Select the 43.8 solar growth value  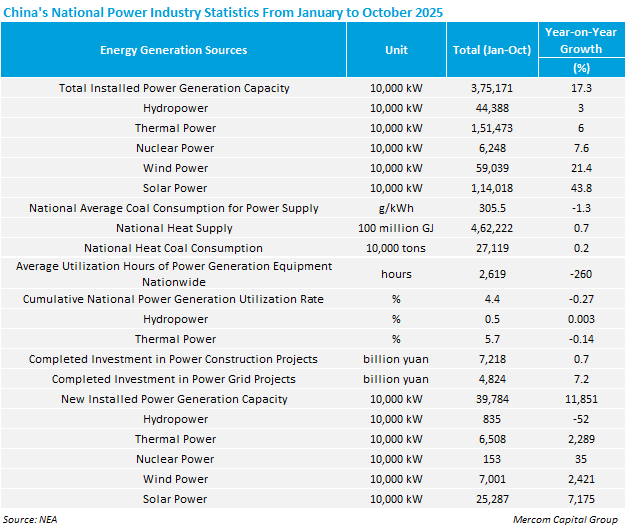click(580, 188)
